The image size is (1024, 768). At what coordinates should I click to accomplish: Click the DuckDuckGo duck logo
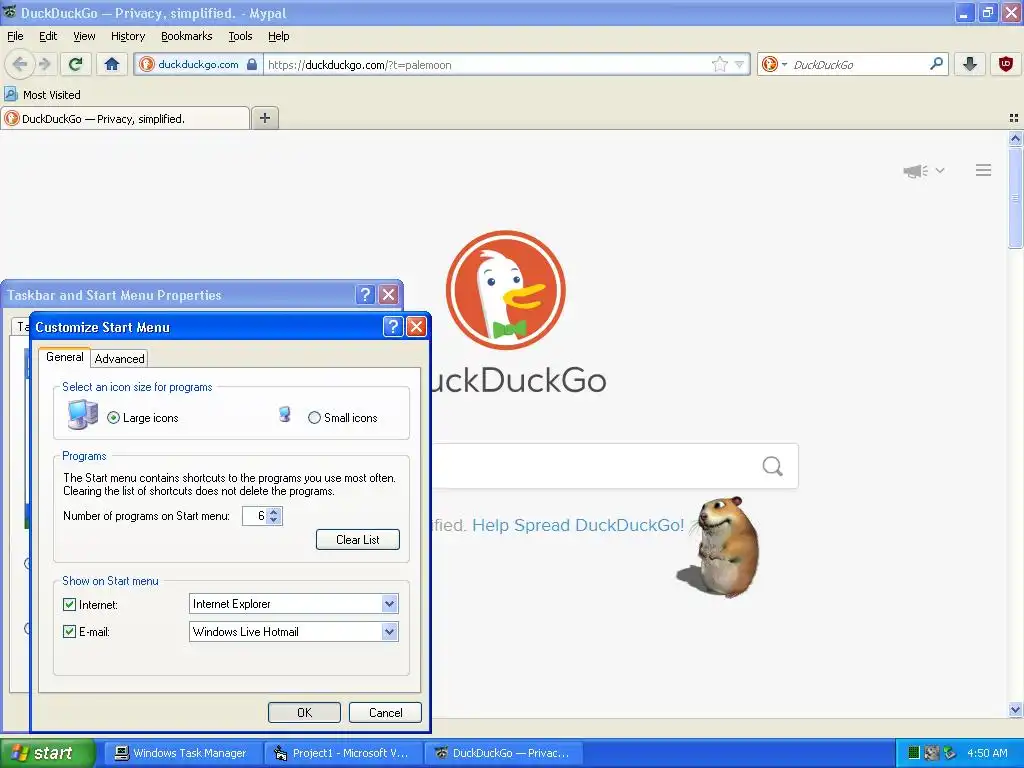point(505,290)
